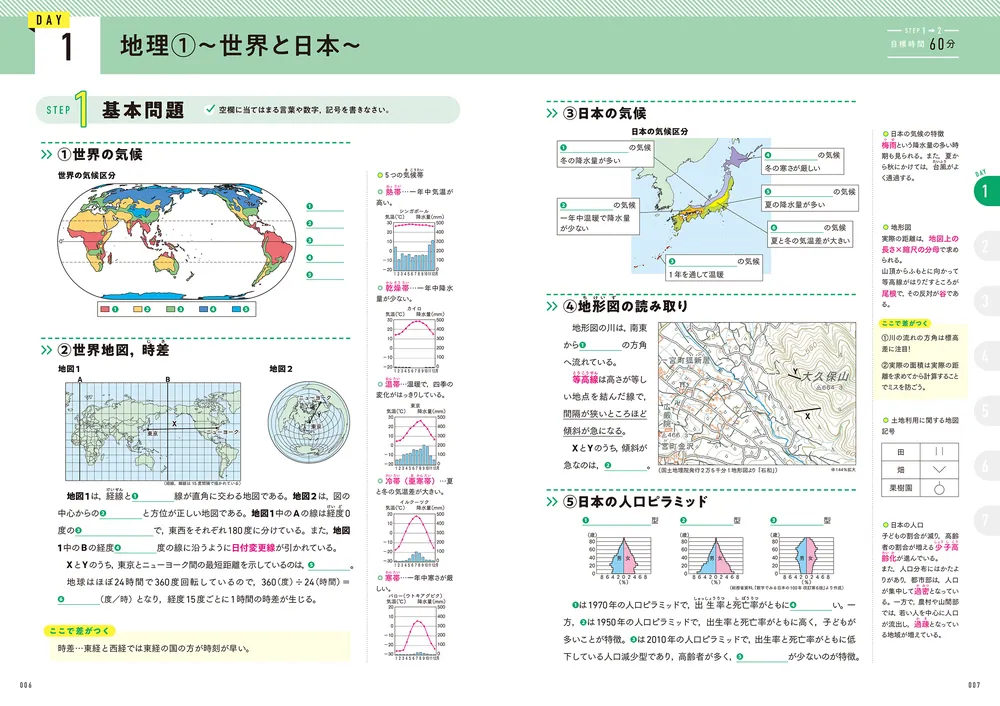Click the 地図1 grid world map
Image resolution: width=1000 pixels, height=706 pixels.
click(153, 431)
